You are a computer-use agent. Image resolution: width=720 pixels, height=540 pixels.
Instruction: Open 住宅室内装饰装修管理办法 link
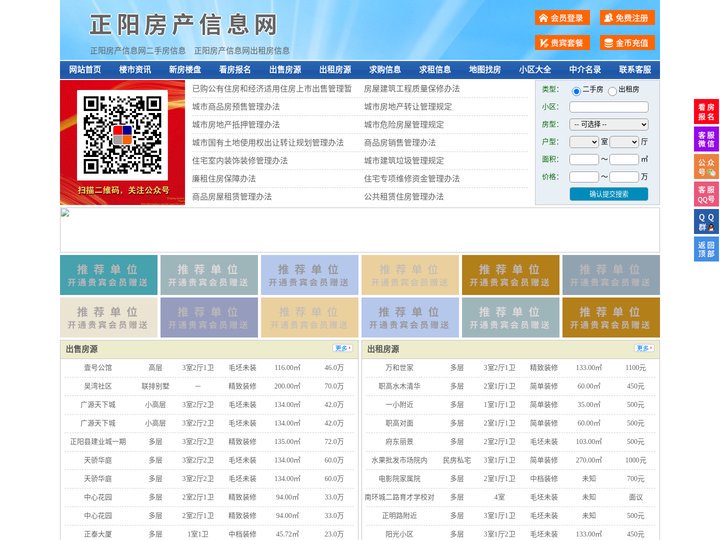(x=240, y=160)
